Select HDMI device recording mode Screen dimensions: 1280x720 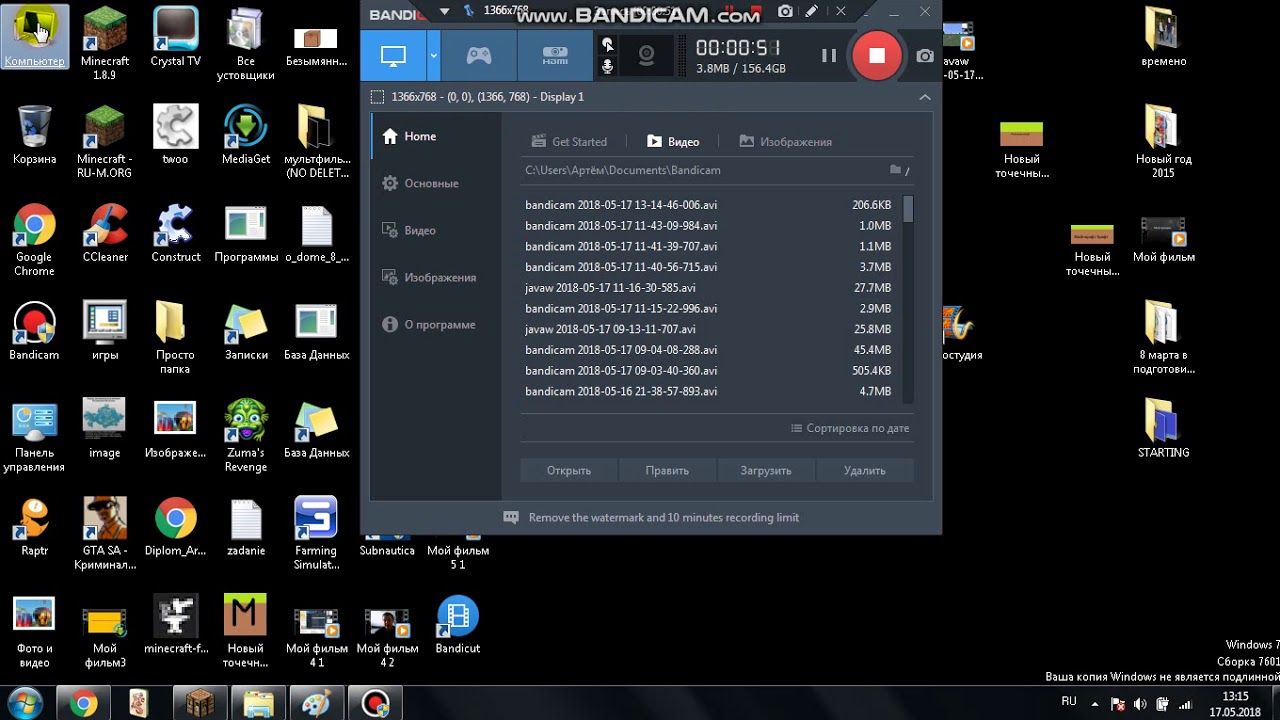pyautogui.click(x=555, y=55)
